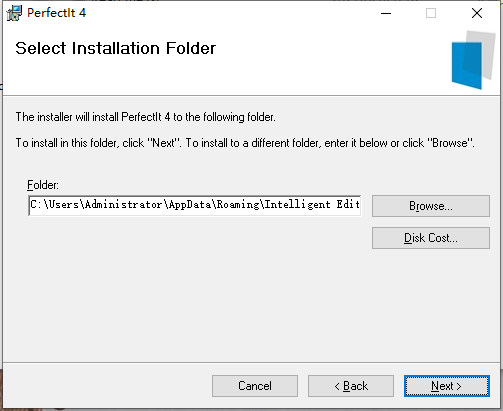The height and width of the screenshot is (411, 503).
Task: Click the installer will install PerfectIt 4 sentence
Action: click(x=145, y=117)
